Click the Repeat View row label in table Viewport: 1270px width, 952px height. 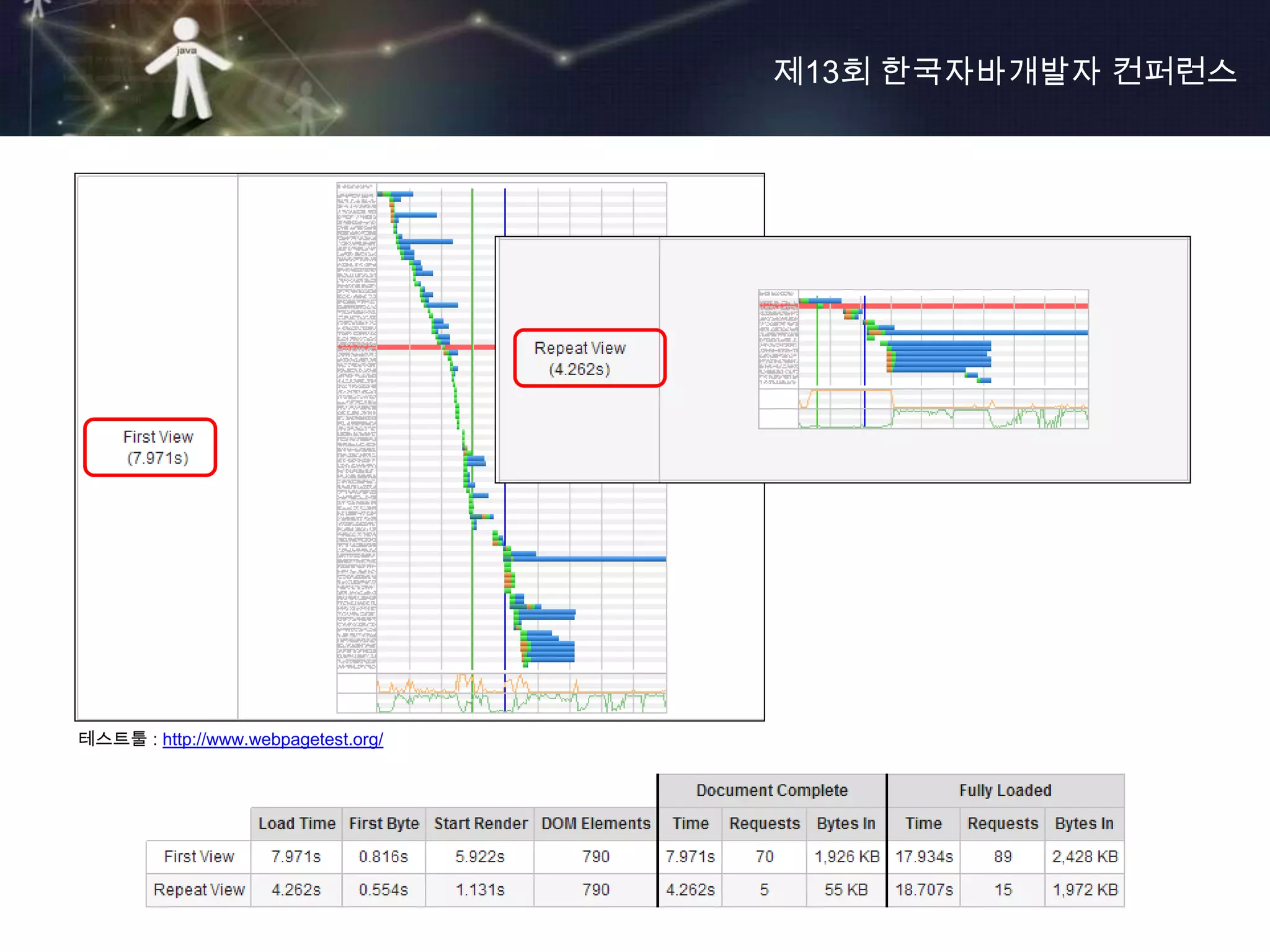[199, 890]
